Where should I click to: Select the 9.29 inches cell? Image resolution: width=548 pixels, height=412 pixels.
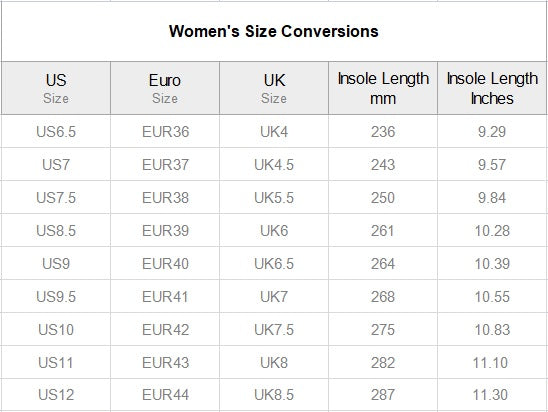492,132
